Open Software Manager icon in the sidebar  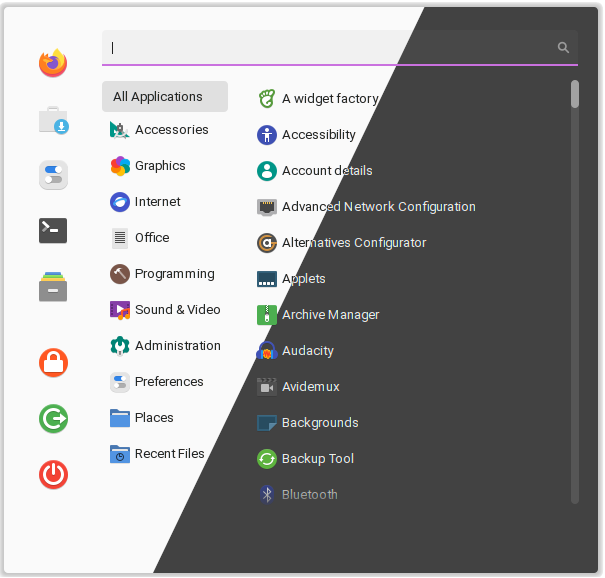[53, 120]
